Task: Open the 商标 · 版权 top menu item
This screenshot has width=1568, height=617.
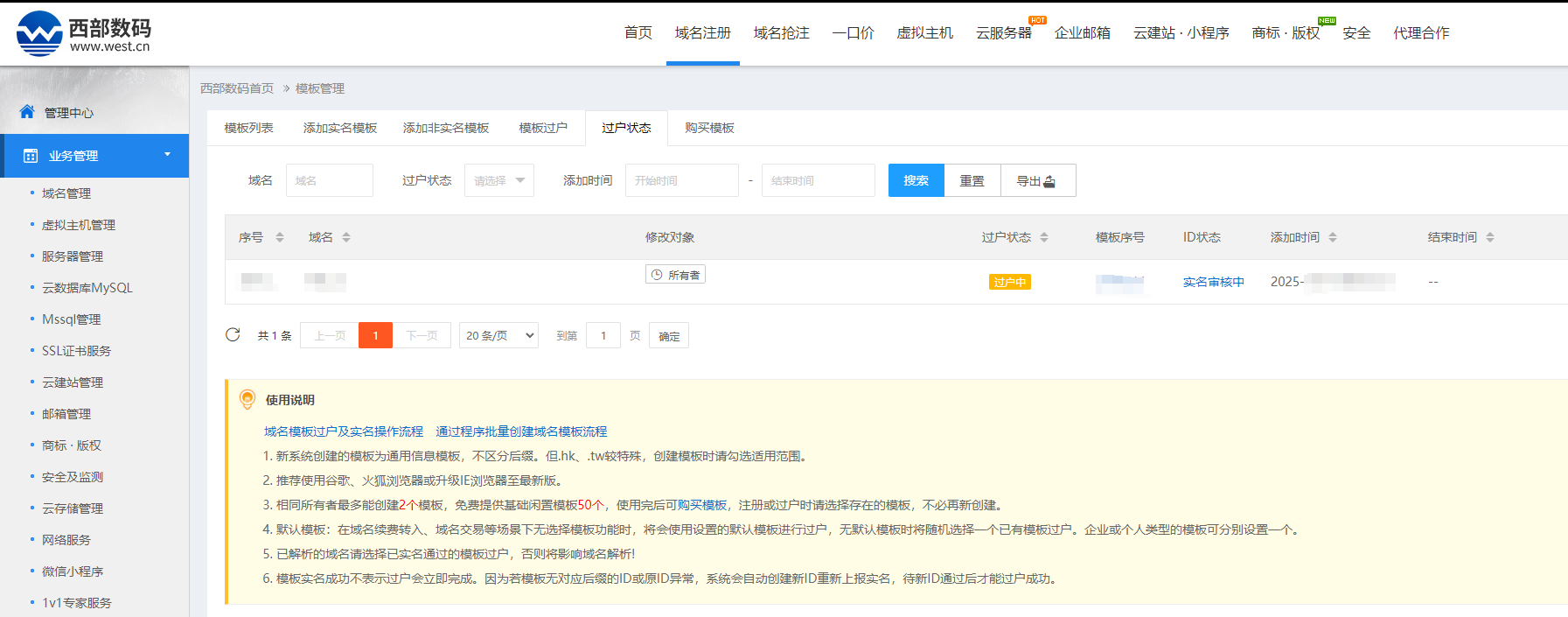Action: tap(1286, 32)
